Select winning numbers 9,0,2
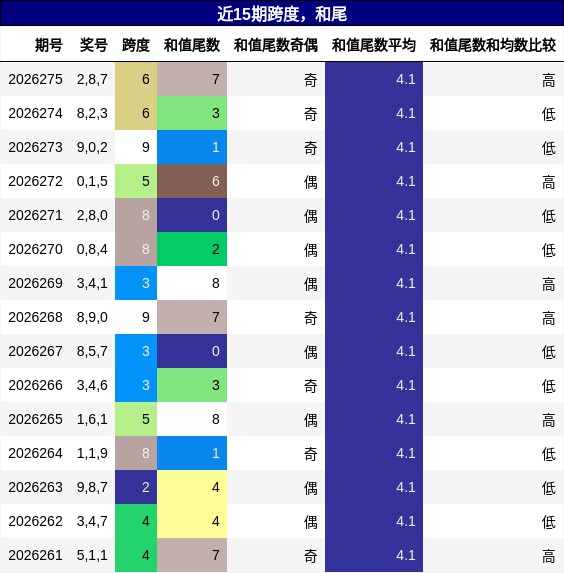The height and width of the screenshot is (573, 564). (x=92, y=147)
